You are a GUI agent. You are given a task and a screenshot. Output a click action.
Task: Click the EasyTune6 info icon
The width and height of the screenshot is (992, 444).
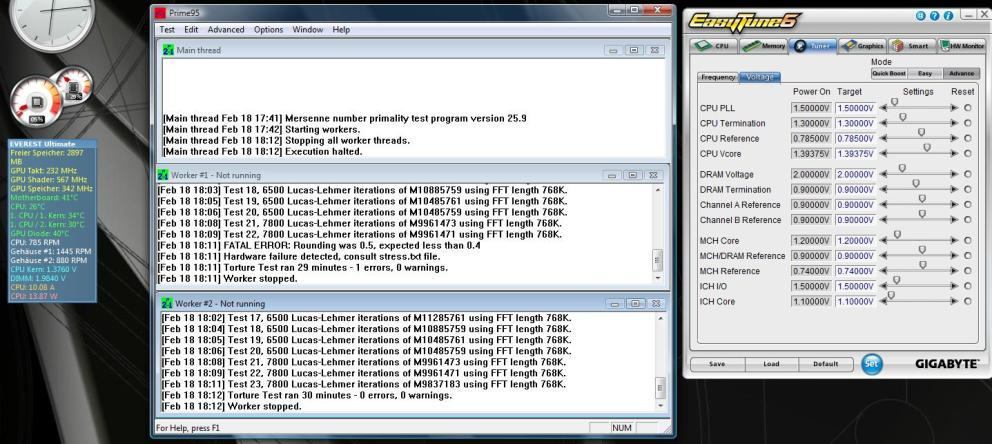[948, 16]
